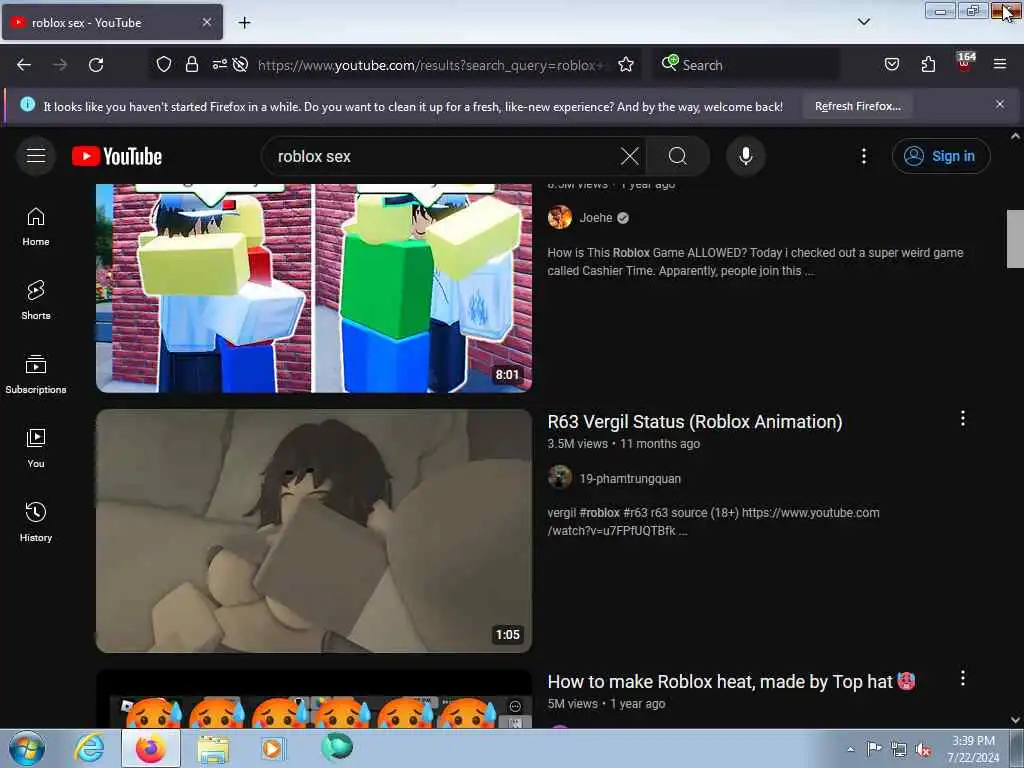Screen dimensions: 1024x768
Task: Click the Action Center flag tray icon
Action: click(x=874, y=748)
